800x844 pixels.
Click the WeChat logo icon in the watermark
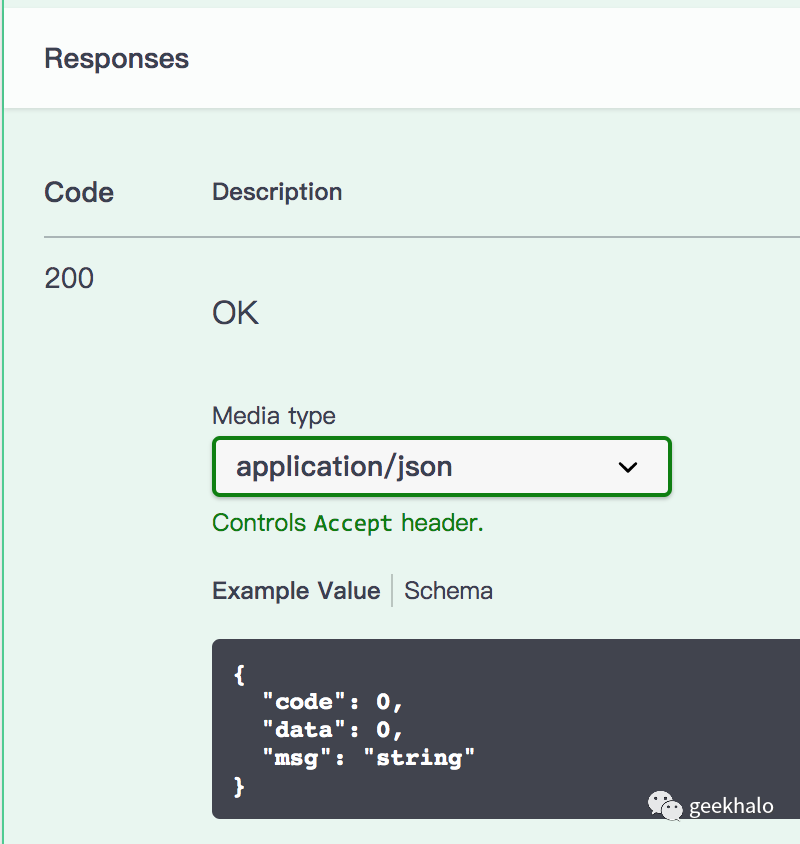click(664, 804)
